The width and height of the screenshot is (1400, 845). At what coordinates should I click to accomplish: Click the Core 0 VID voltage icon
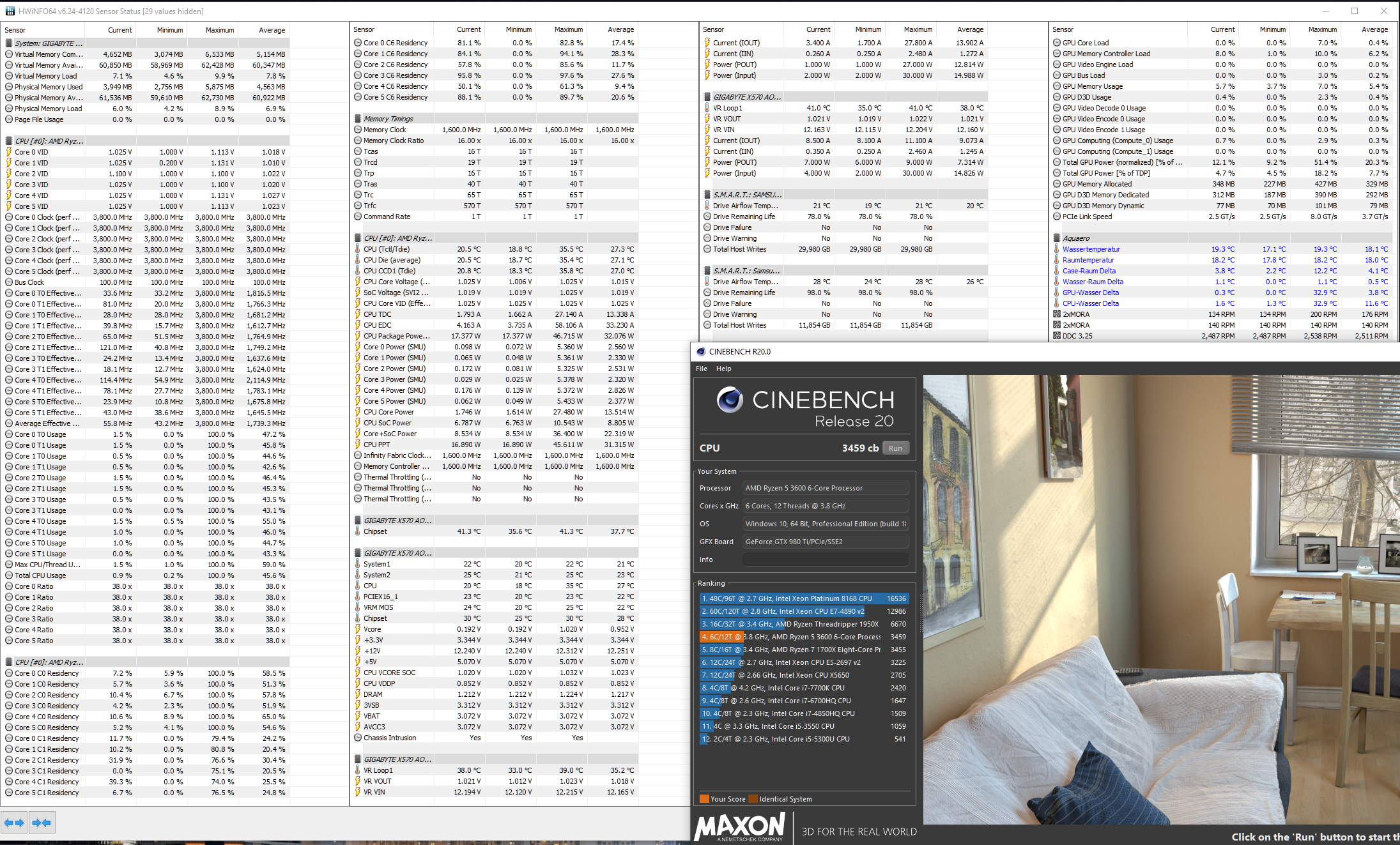point(9,152)
